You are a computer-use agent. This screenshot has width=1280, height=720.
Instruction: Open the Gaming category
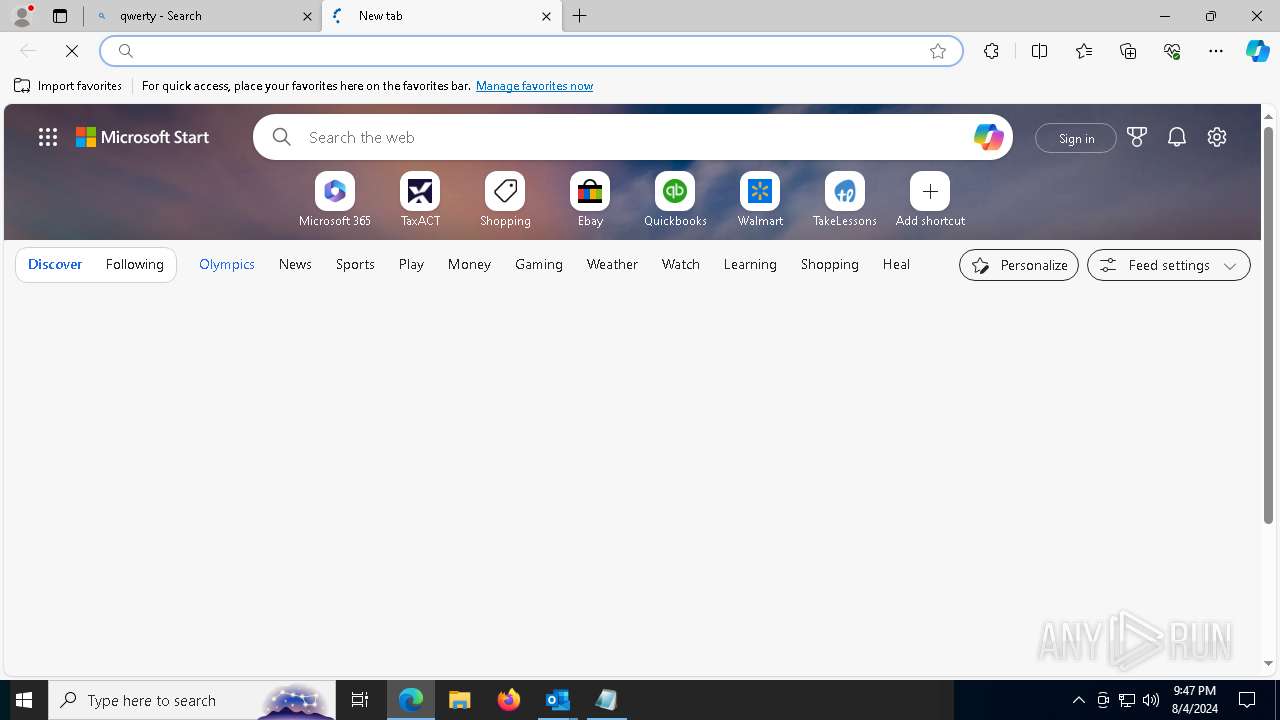(539, 264)
